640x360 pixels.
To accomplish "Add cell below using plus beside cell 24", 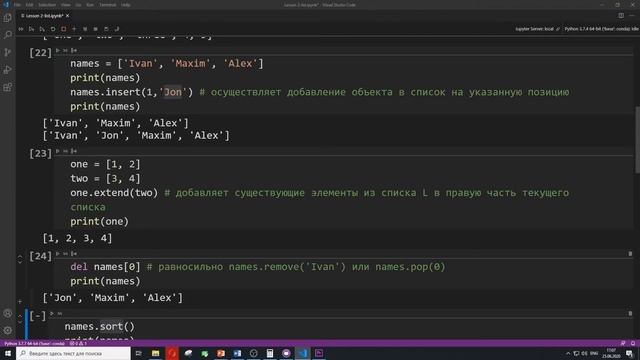I will point(20,302).
